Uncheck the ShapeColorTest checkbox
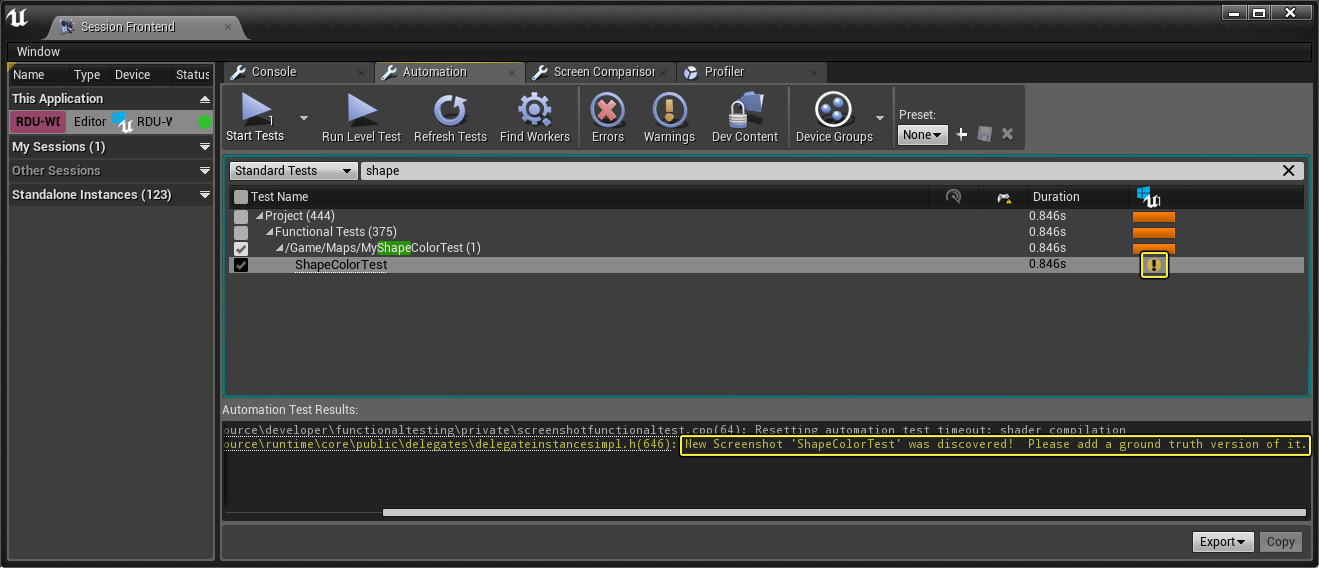The height and width of the screenshot is (568, 1319). 241,265
